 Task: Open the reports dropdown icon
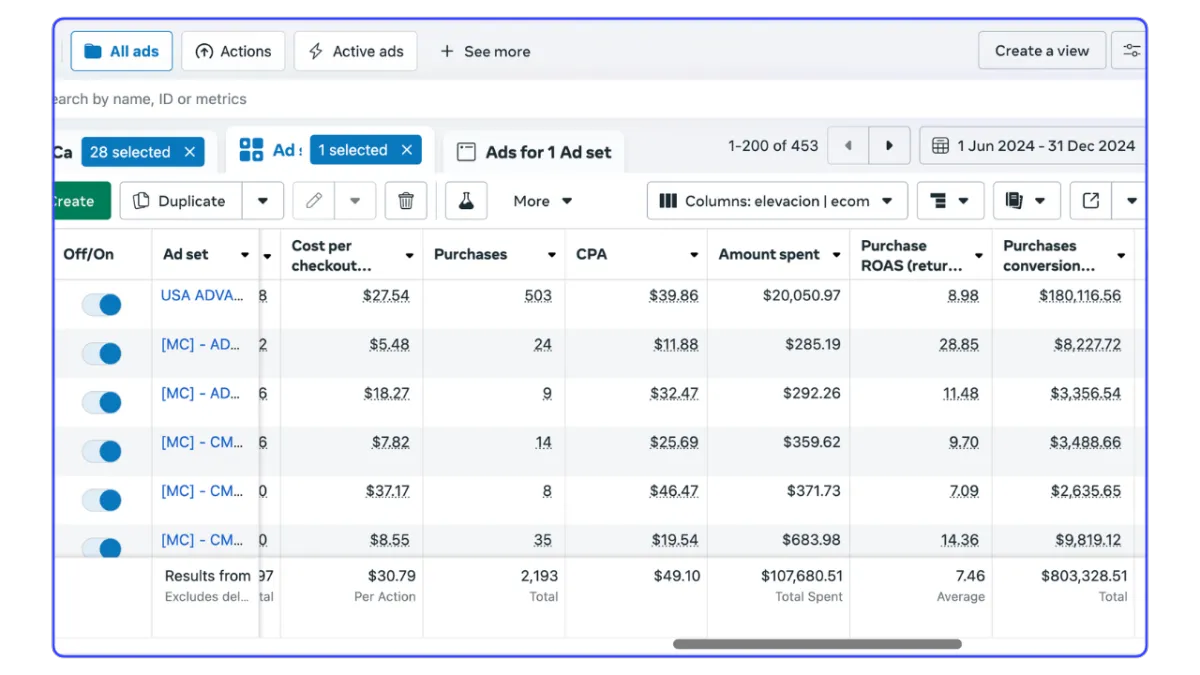[1027, 201]
